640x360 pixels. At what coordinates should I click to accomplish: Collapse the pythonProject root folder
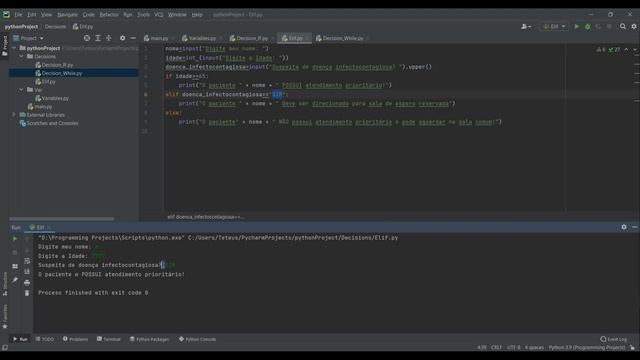[14, 48]
